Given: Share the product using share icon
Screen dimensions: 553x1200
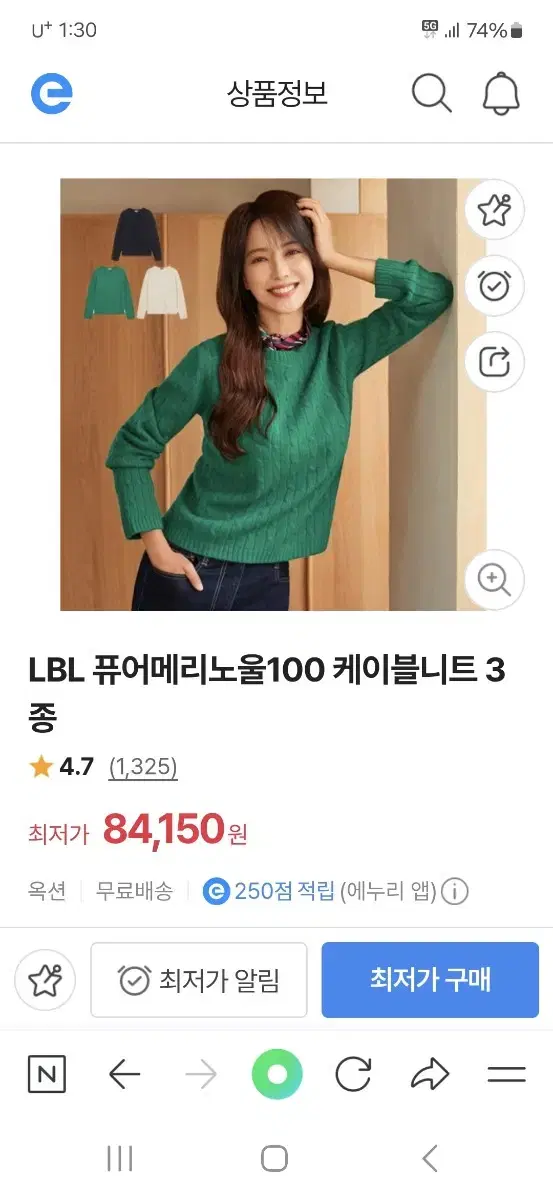Looking at the screenshot, I should point(494,361).
